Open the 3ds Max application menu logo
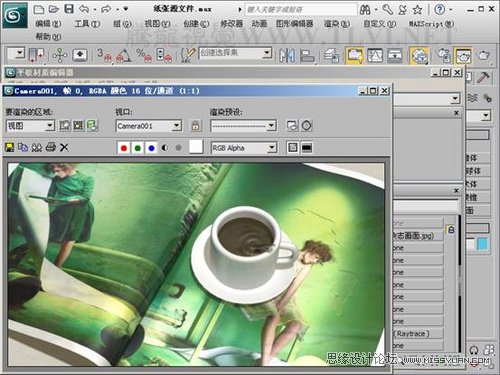 tap(14, 16)
